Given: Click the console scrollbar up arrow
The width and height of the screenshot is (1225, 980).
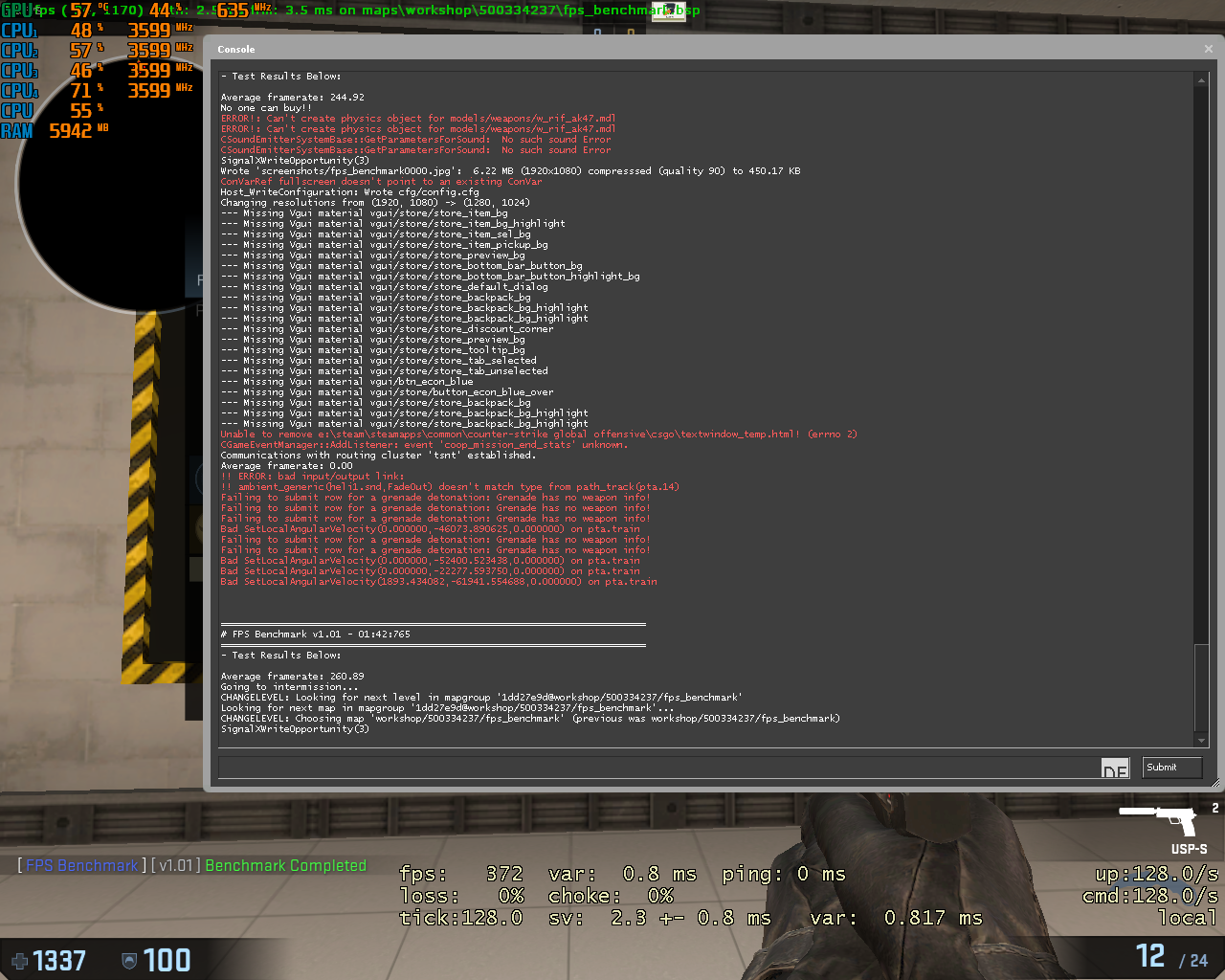Looking at the screenshot, I should 1201,80.
